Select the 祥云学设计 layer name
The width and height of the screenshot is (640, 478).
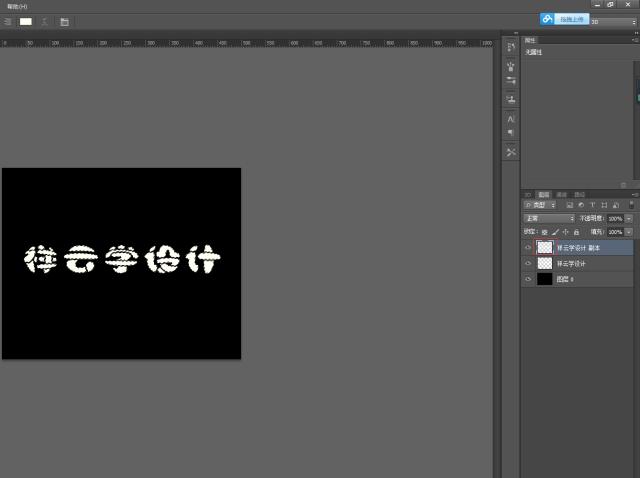[x=571, y=264]
